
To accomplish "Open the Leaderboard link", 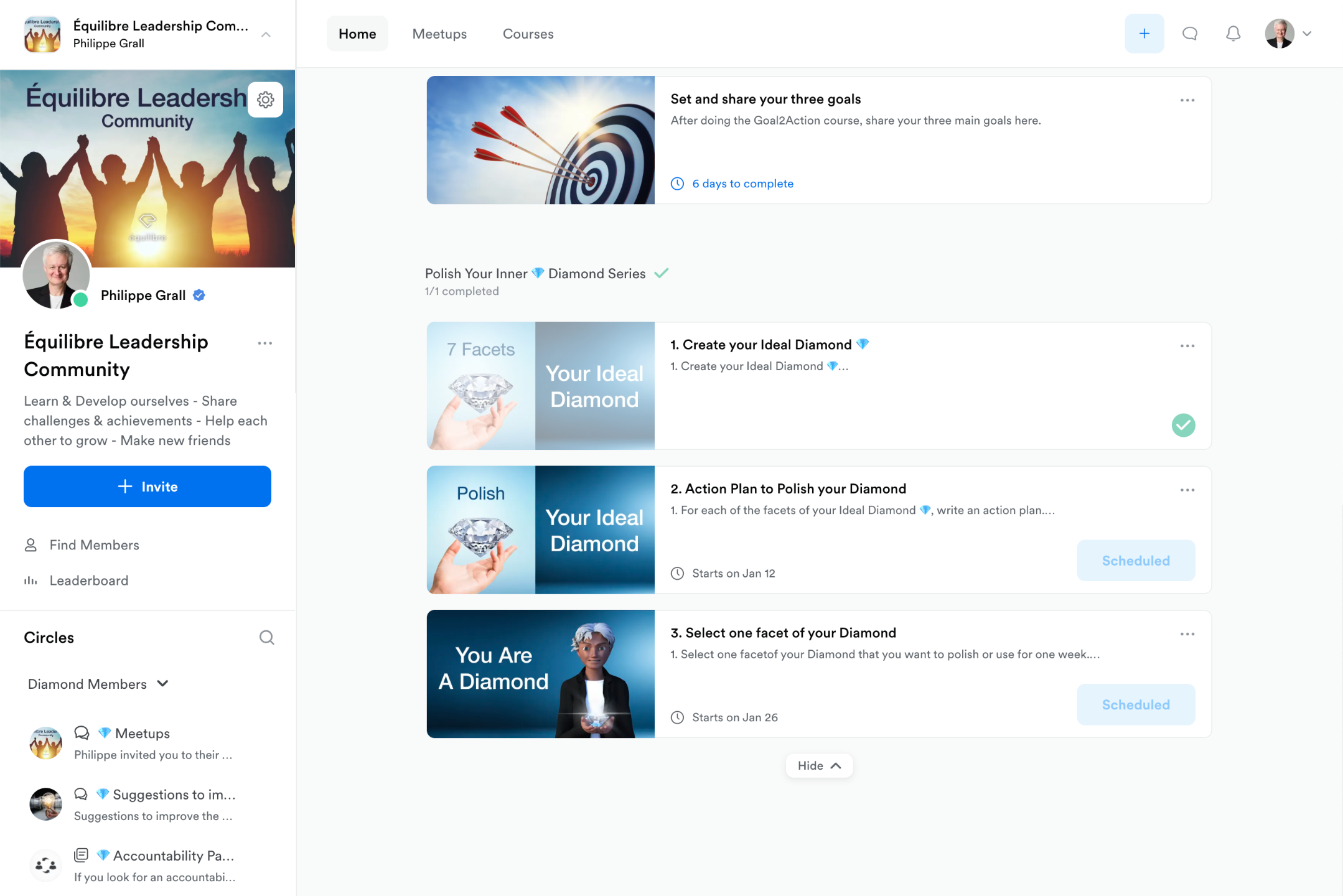I will [x=89, y=581].
